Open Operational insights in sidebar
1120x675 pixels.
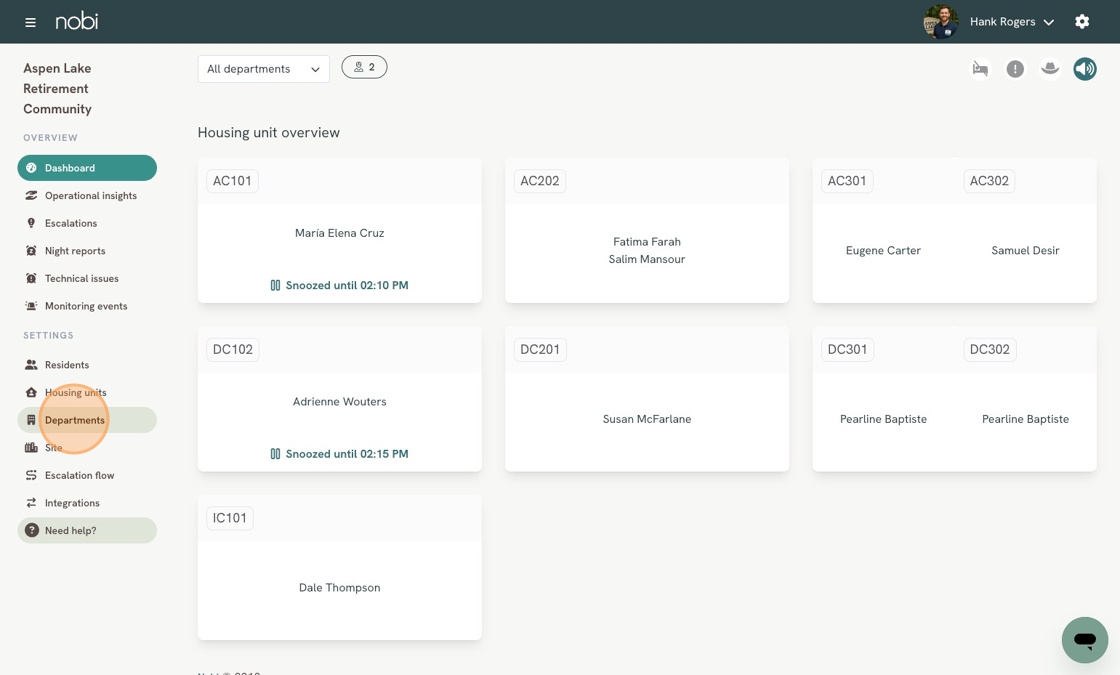pos(90,196)
